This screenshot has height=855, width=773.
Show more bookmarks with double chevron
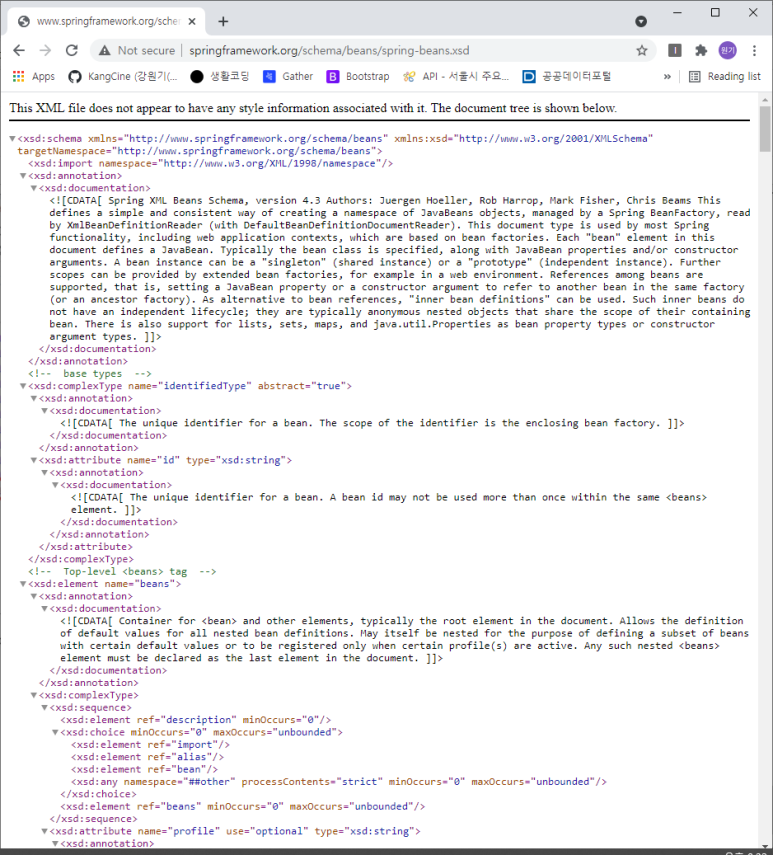pyautogui.click(x=667, y=76)
